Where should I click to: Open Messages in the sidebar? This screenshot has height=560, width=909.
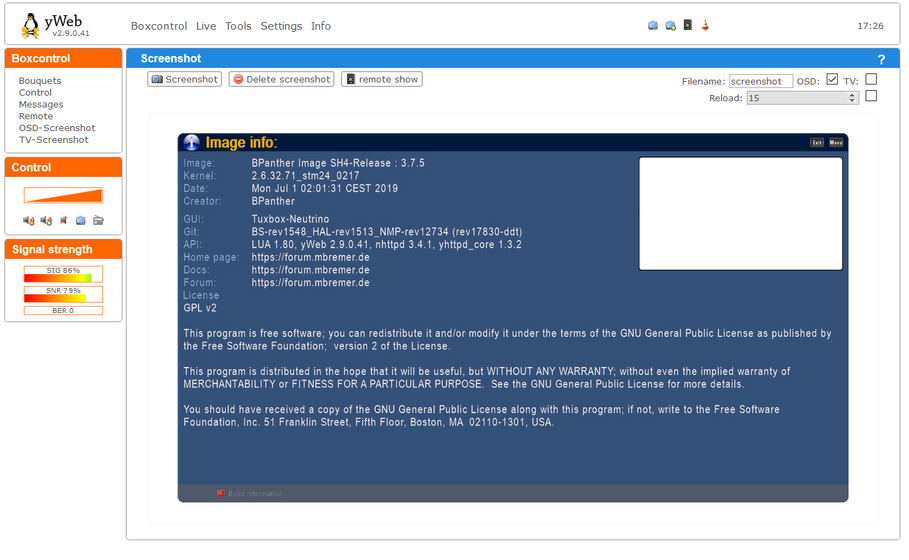(41, 104)
